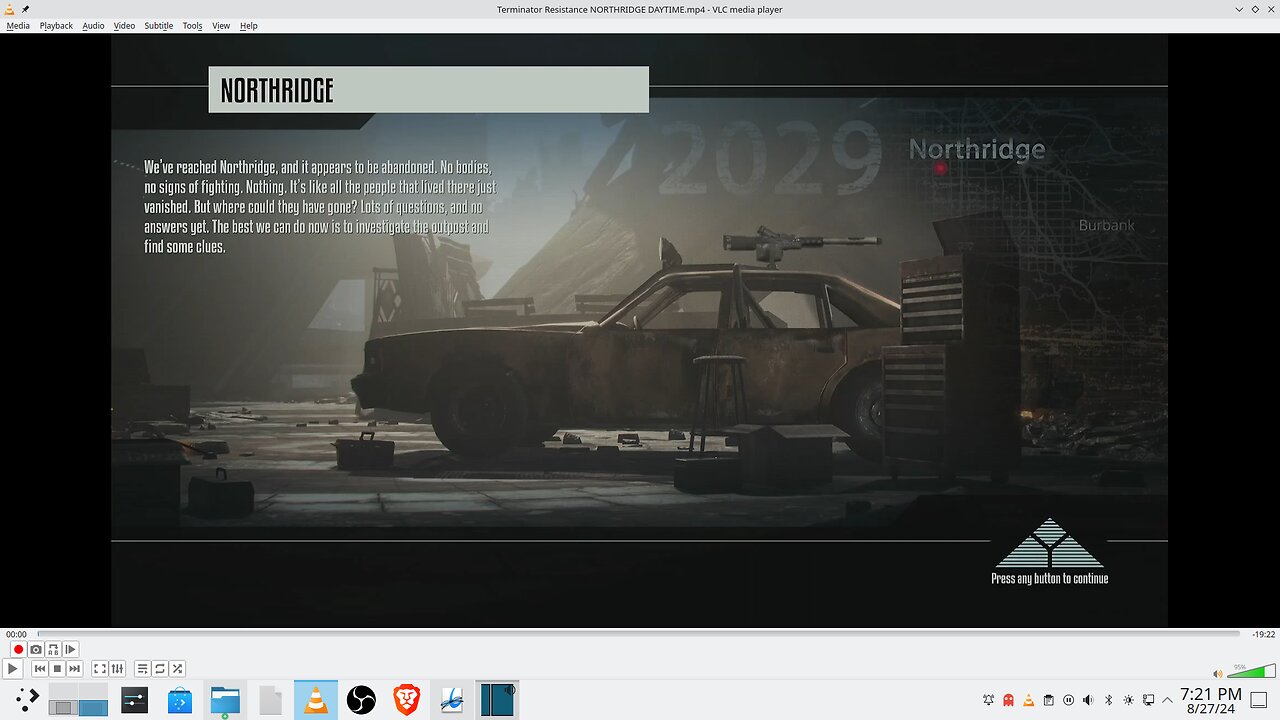Viewport: 1280px width, 720px height.
Task: Toggle remaining time display -19:22
Action: (1264, 634)
